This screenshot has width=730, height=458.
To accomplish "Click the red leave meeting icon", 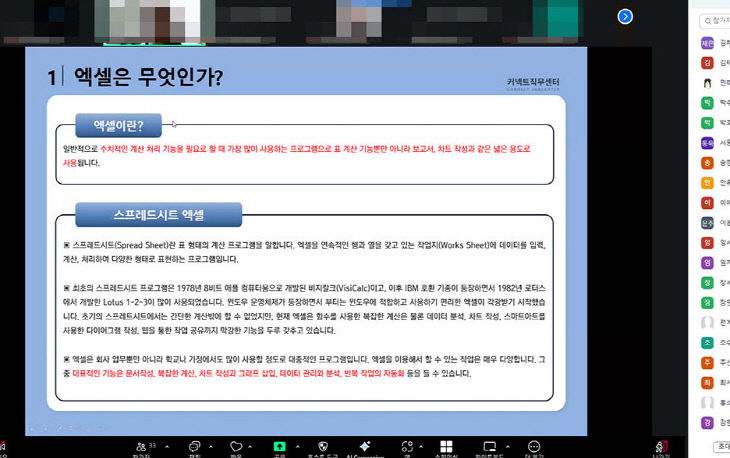I will pyautogui.click(x=662, y=447).
